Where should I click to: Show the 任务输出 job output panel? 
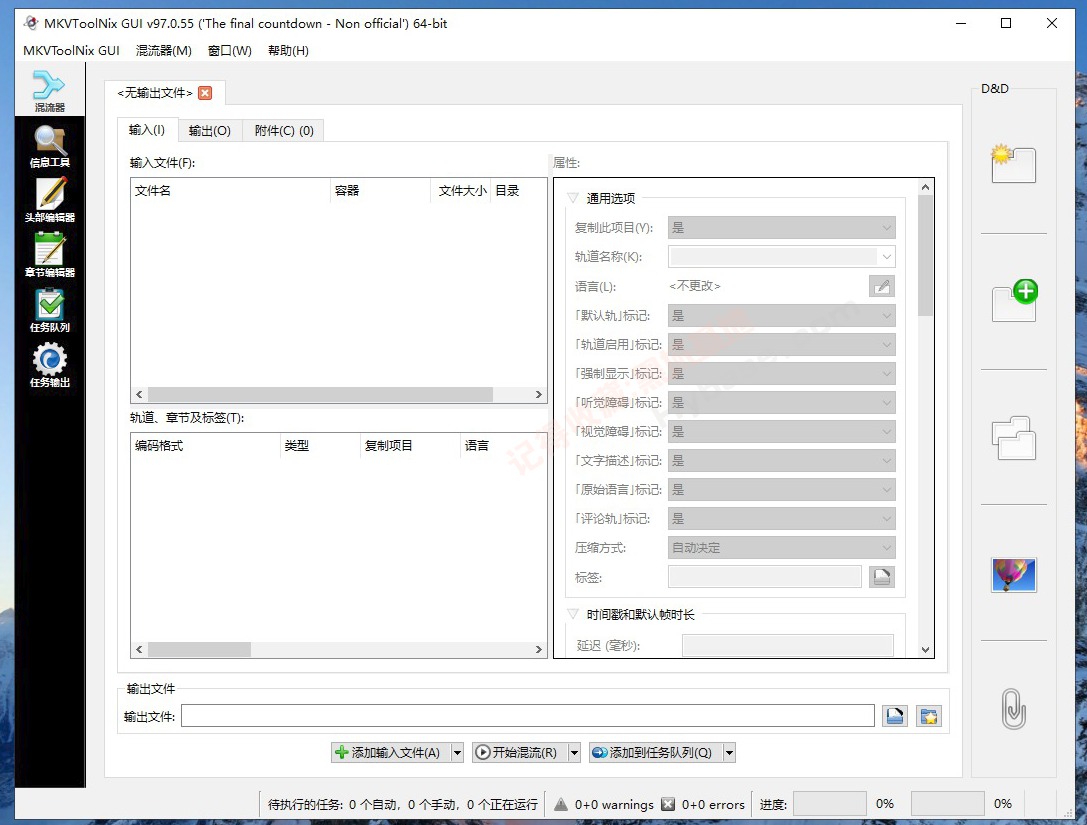click(49, 365)
